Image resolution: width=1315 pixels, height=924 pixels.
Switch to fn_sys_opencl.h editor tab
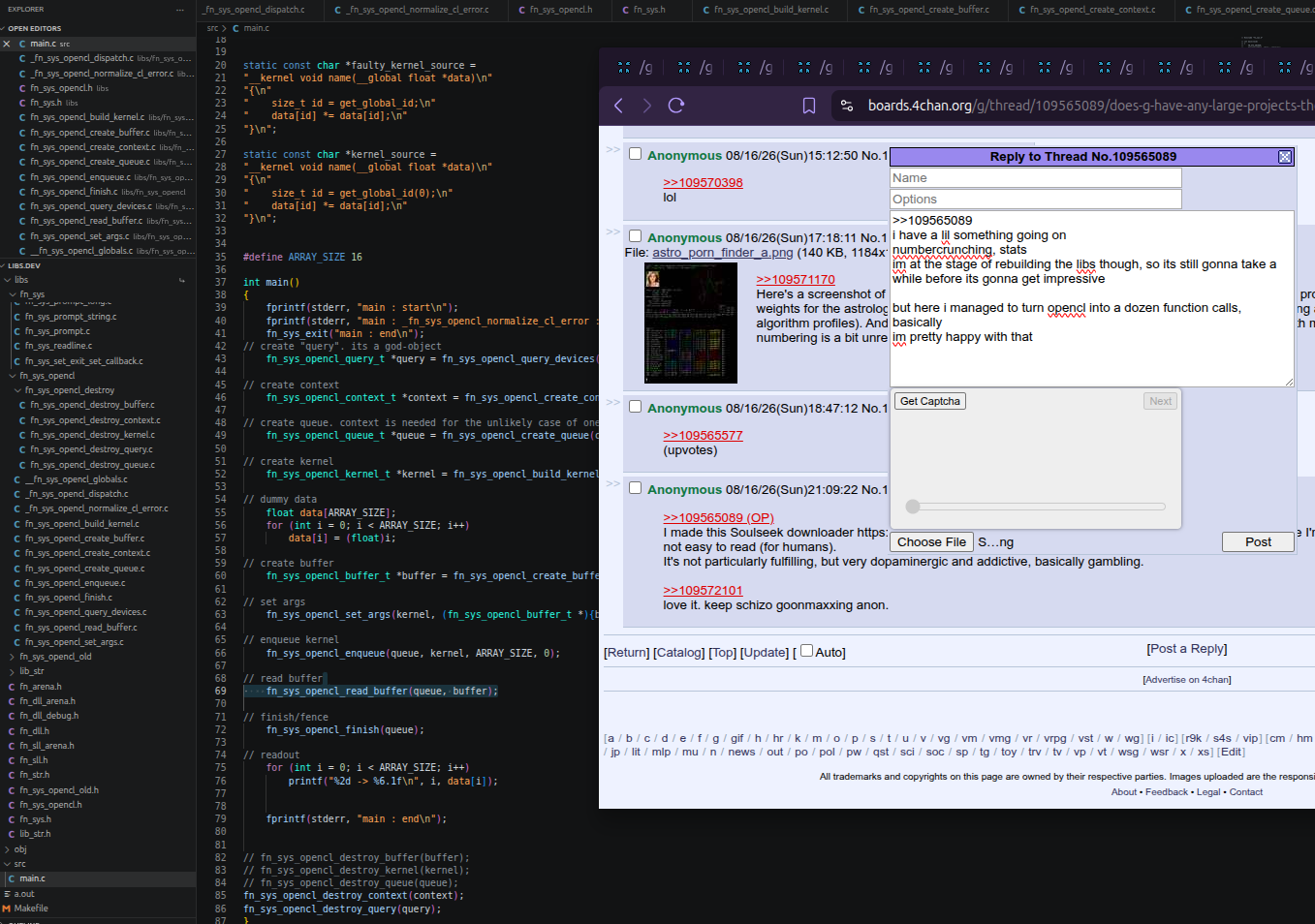(561, 10)
